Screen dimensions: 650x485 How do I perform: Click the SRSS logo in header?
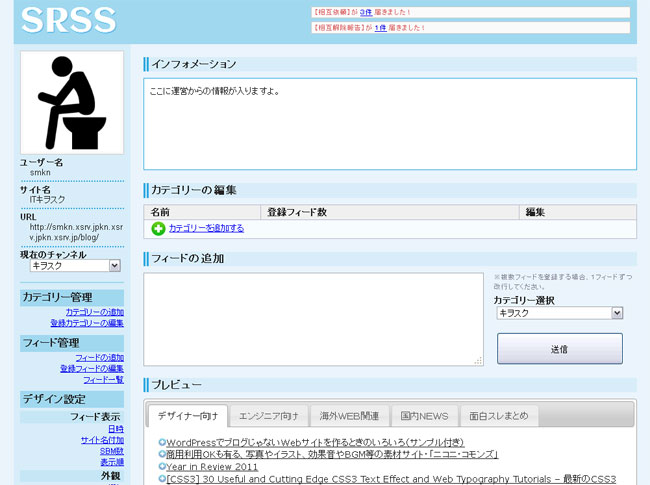68,20
